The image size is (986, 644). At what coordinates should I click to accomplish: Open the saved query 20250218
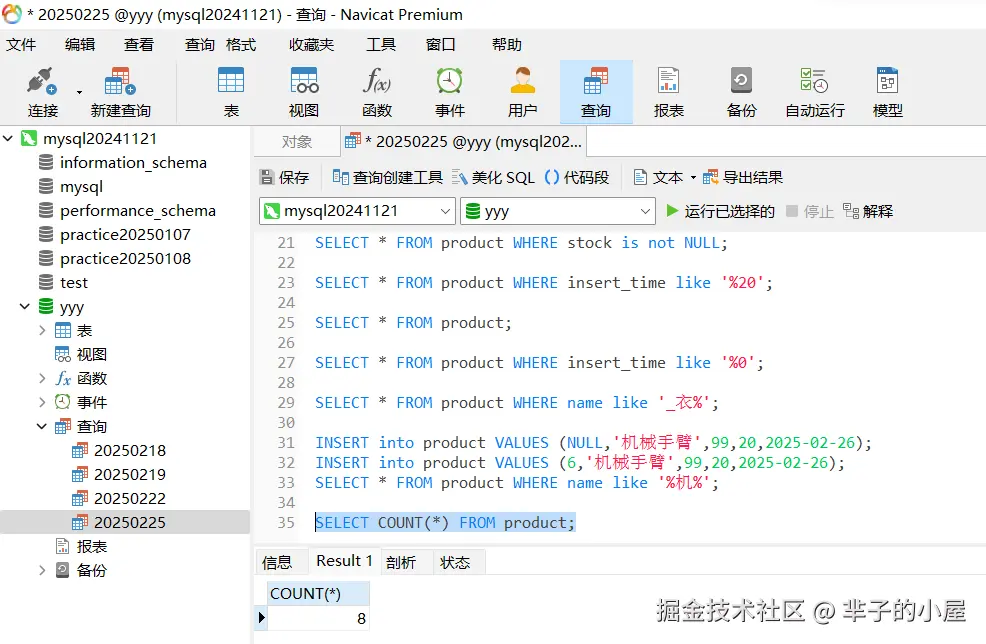click(130, 450)
